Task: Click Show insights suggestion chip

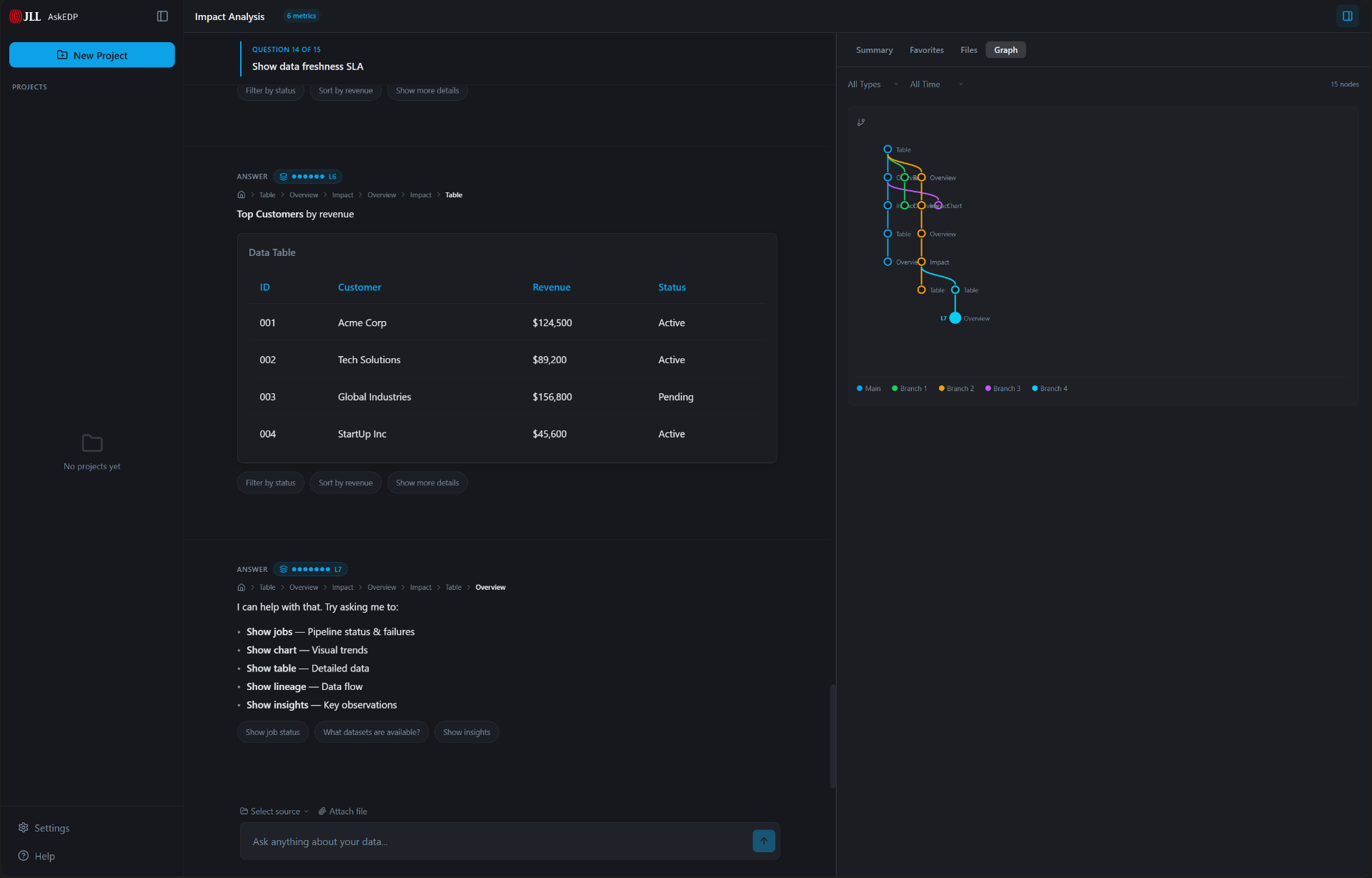Action: (467, 732)
